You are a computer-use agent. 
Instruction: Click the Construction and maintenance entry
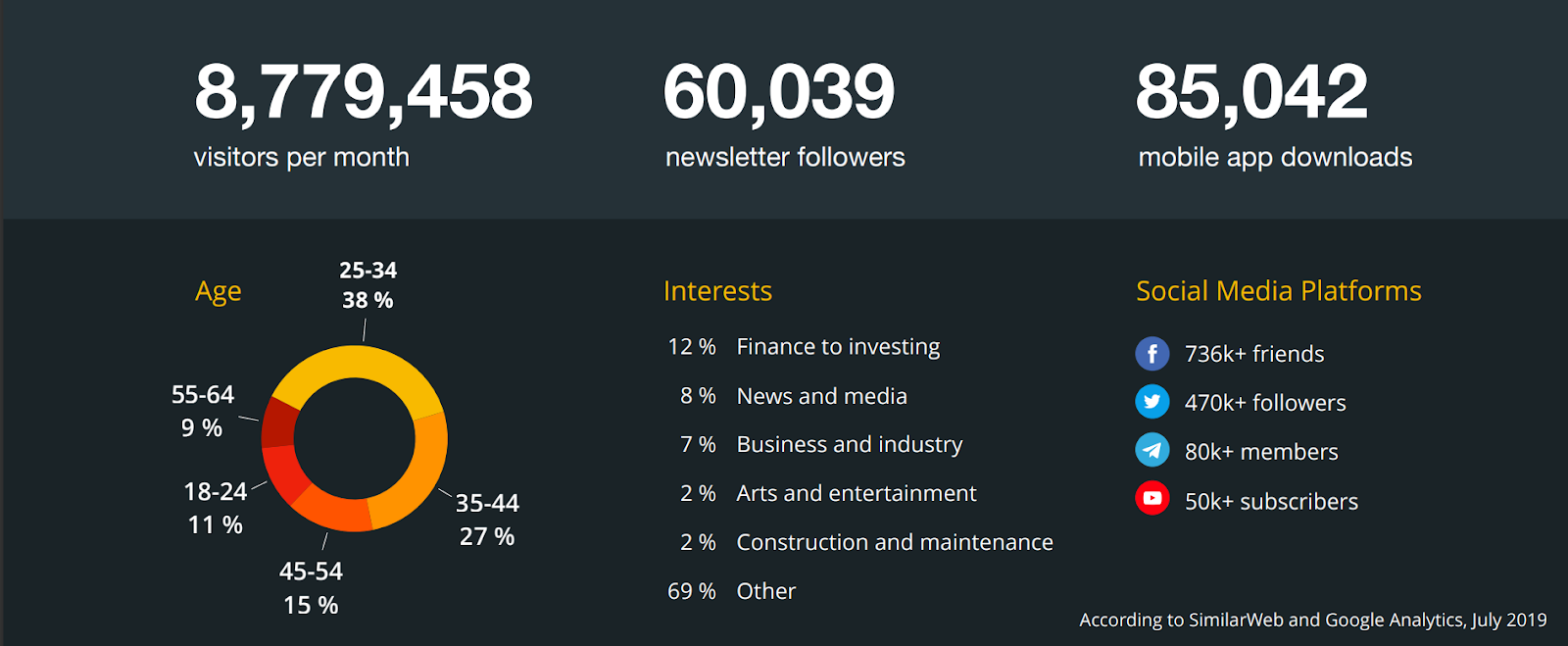click(x=895, y=542)
